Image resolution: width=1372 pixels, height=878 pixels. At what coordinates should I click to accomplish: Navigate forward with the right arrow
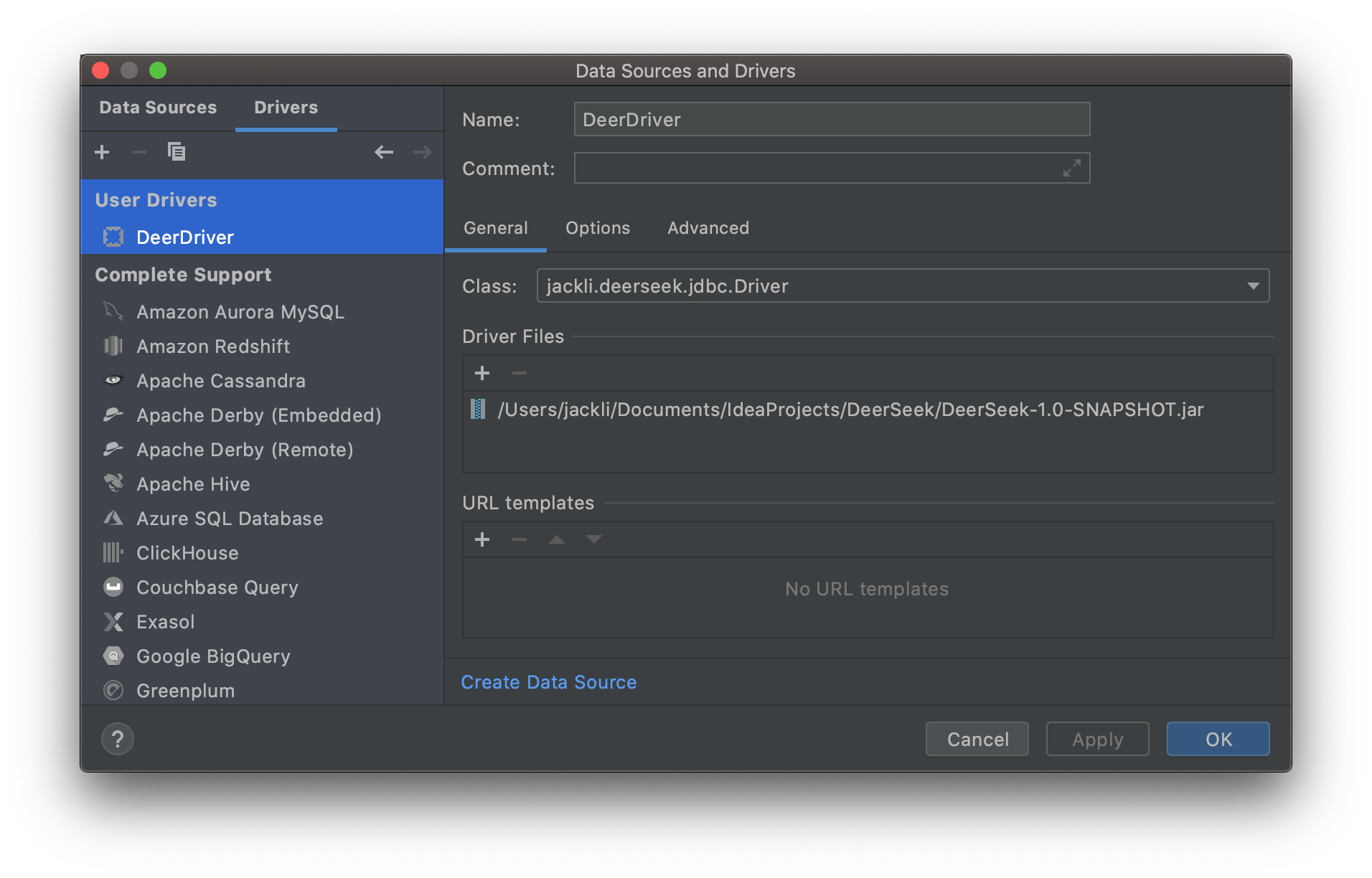click(x=423, y=152)
